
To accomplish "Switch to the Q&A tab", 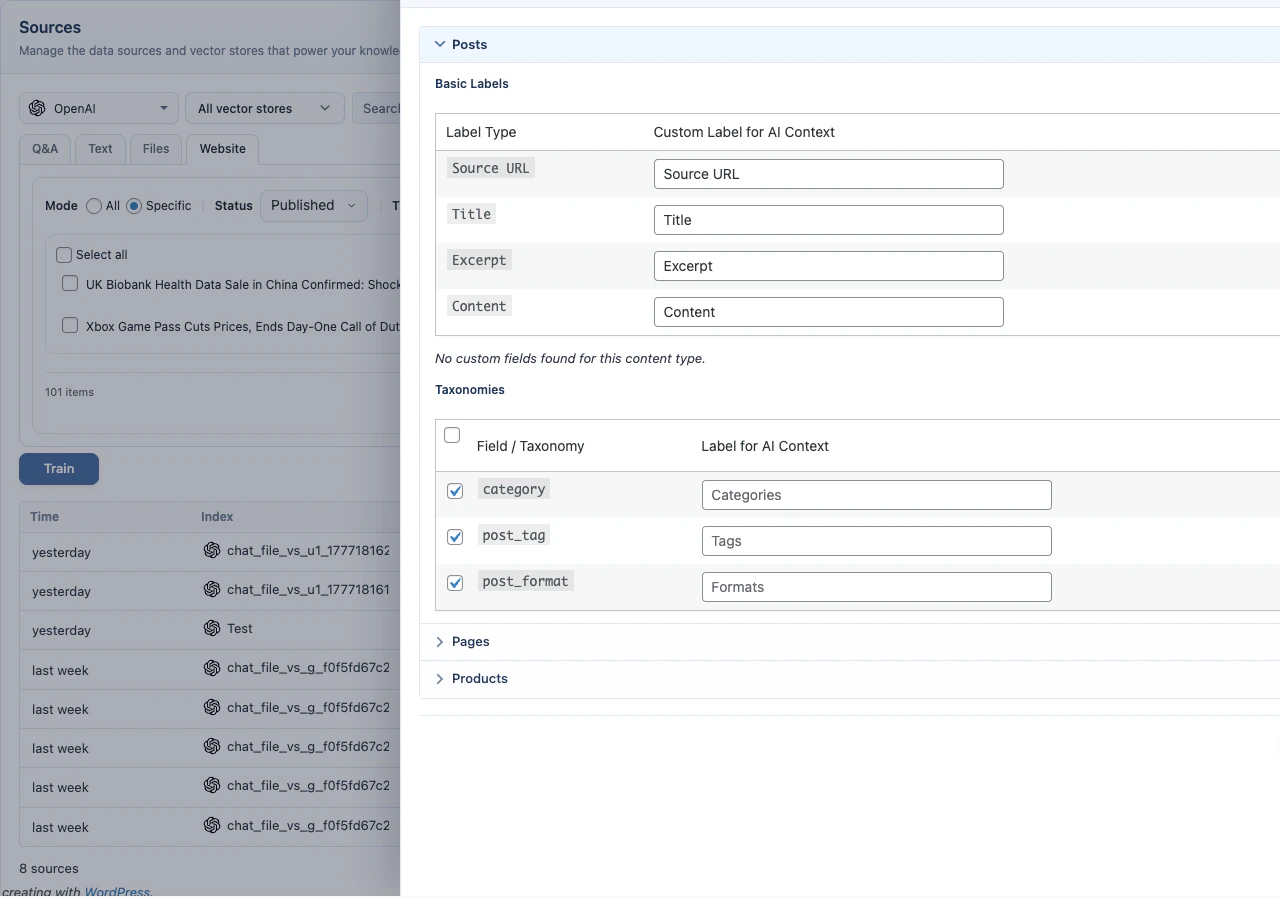I will click(x=44, y=148).
